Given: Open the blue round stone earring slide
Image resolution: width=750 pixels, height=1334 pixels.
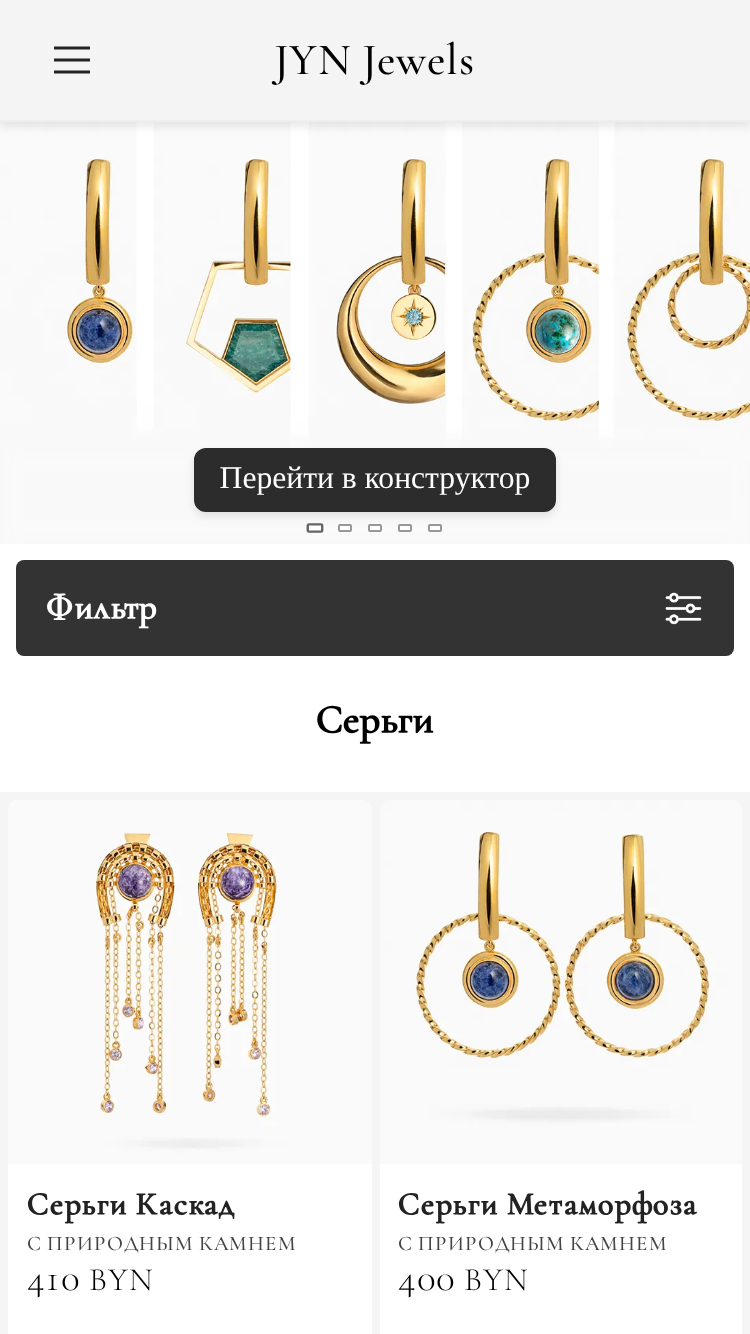Looking at the screenshot, I should click(68, 280).
